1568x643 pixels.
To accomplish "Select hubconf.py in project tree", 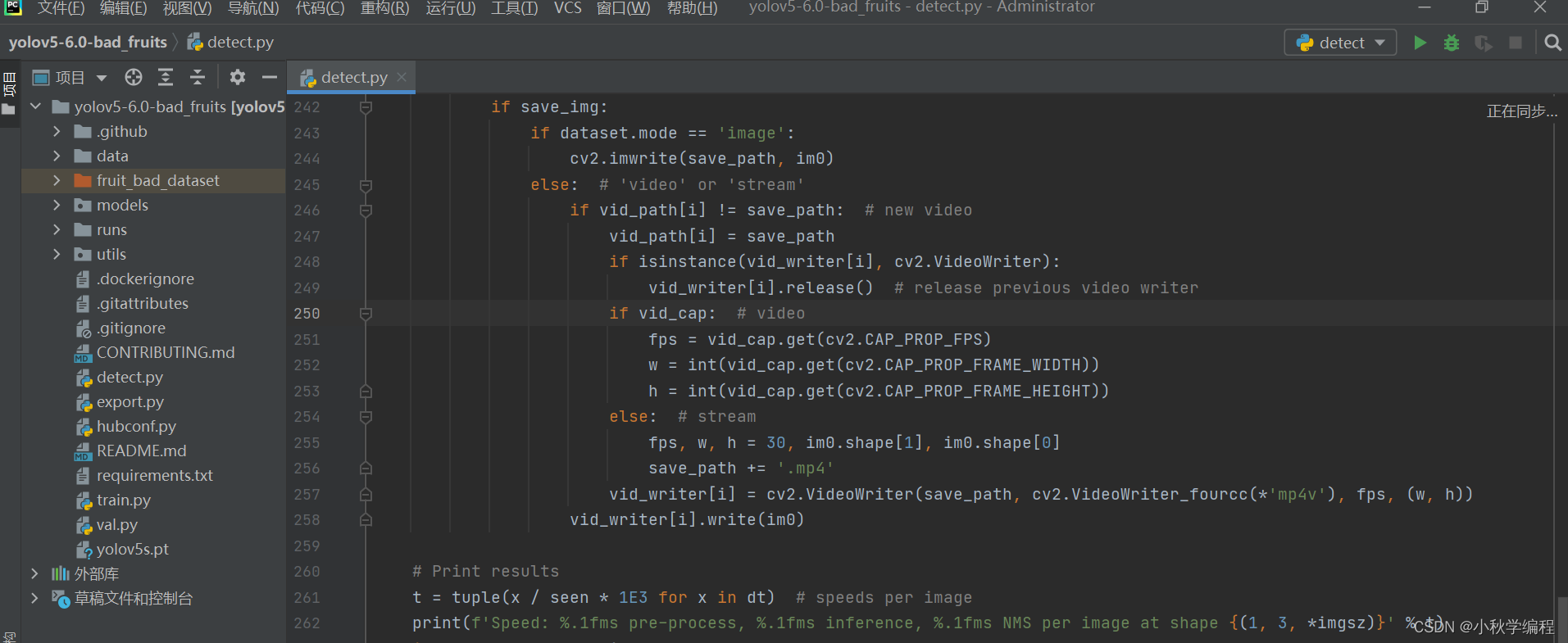I will [136, 426].
